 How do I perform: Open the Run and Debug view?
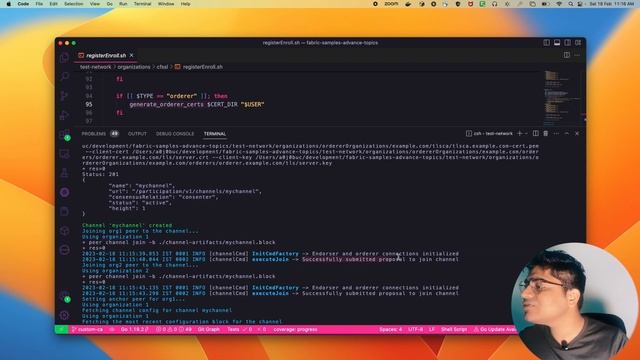click(x=64, y=115)
